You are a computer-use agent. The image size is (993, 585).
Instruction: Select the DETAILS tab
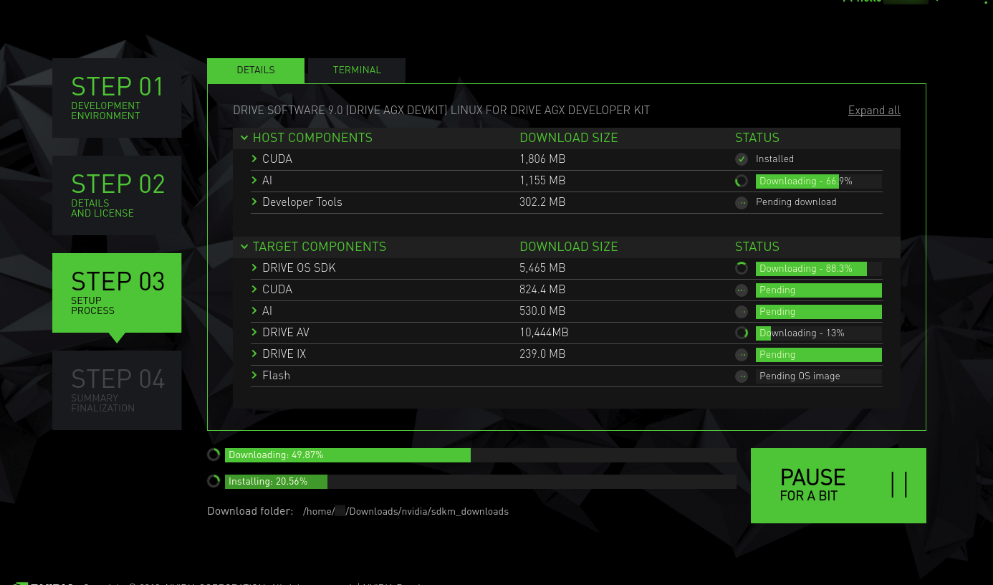tap(256, 70)
